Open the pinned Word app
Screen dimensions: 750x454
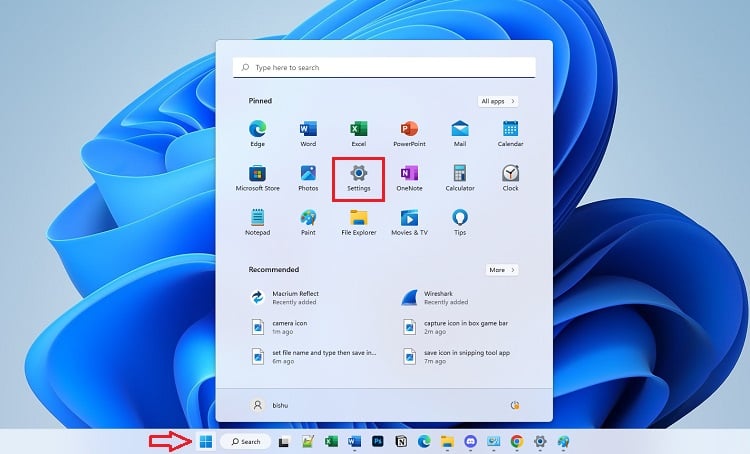click(308, 132)
